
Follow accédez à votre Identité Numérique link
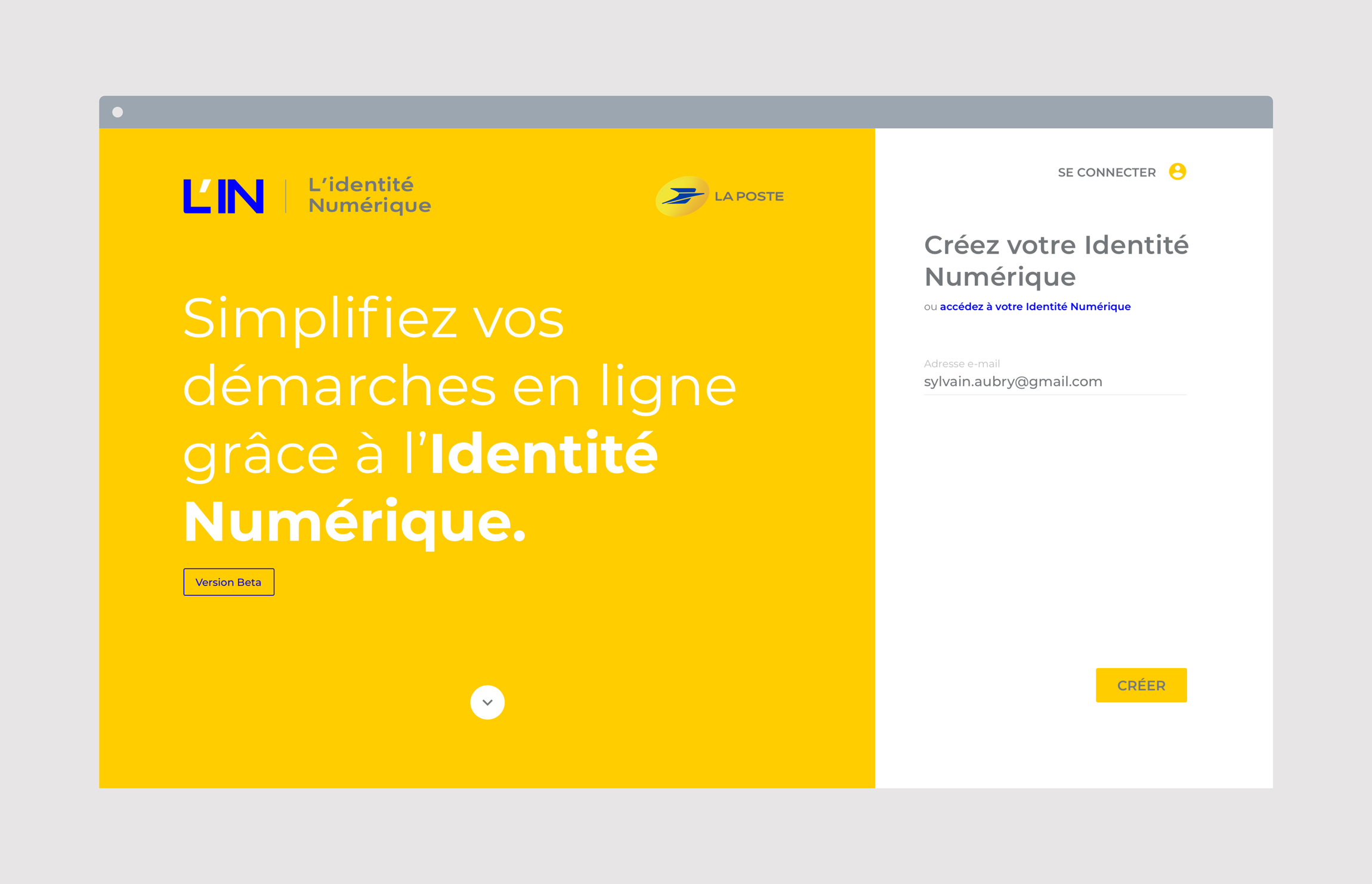coord(1034,307)
